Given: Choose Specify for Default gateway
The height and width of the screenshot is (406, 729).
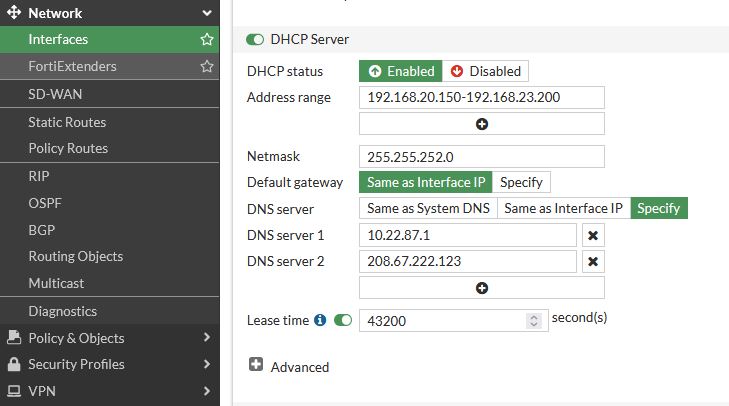Looking at the screenshot, I should (x=521, y=182).
